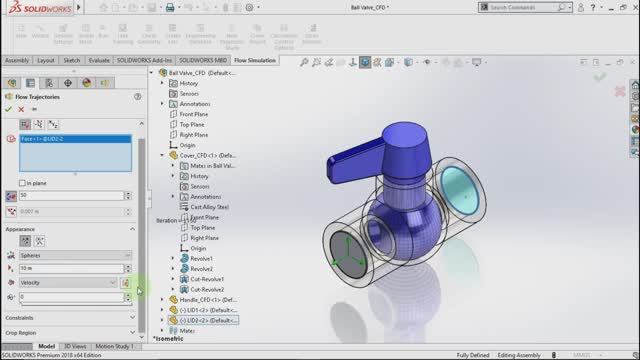Open the Display Style cube icon
The height and width of the screenshot is (360, 640).
coord(408,62)
